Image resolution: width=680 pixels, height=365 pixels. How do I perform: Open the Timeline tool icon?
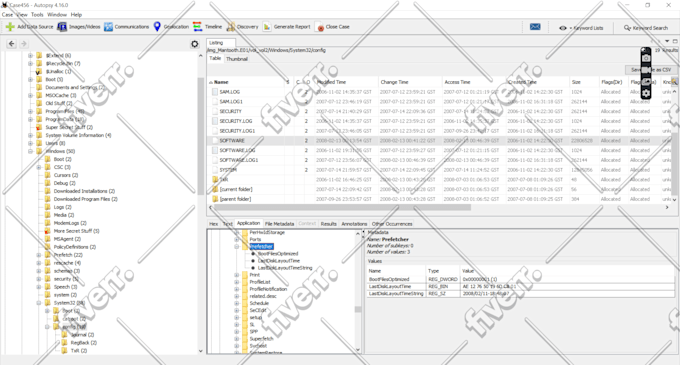[197, 27]
